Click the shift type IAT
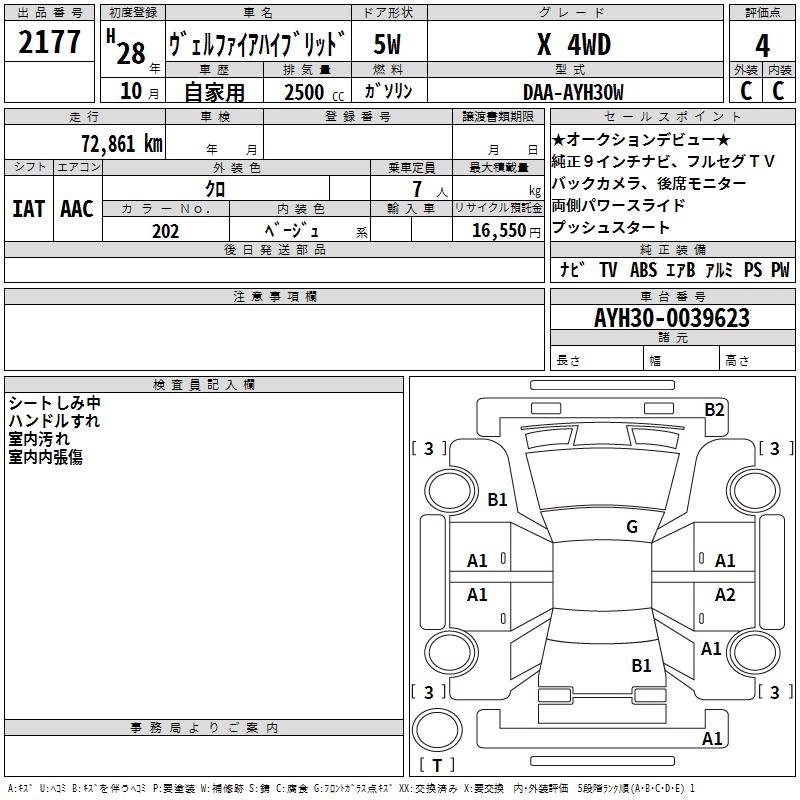800x800 pixels. (29, 209)
